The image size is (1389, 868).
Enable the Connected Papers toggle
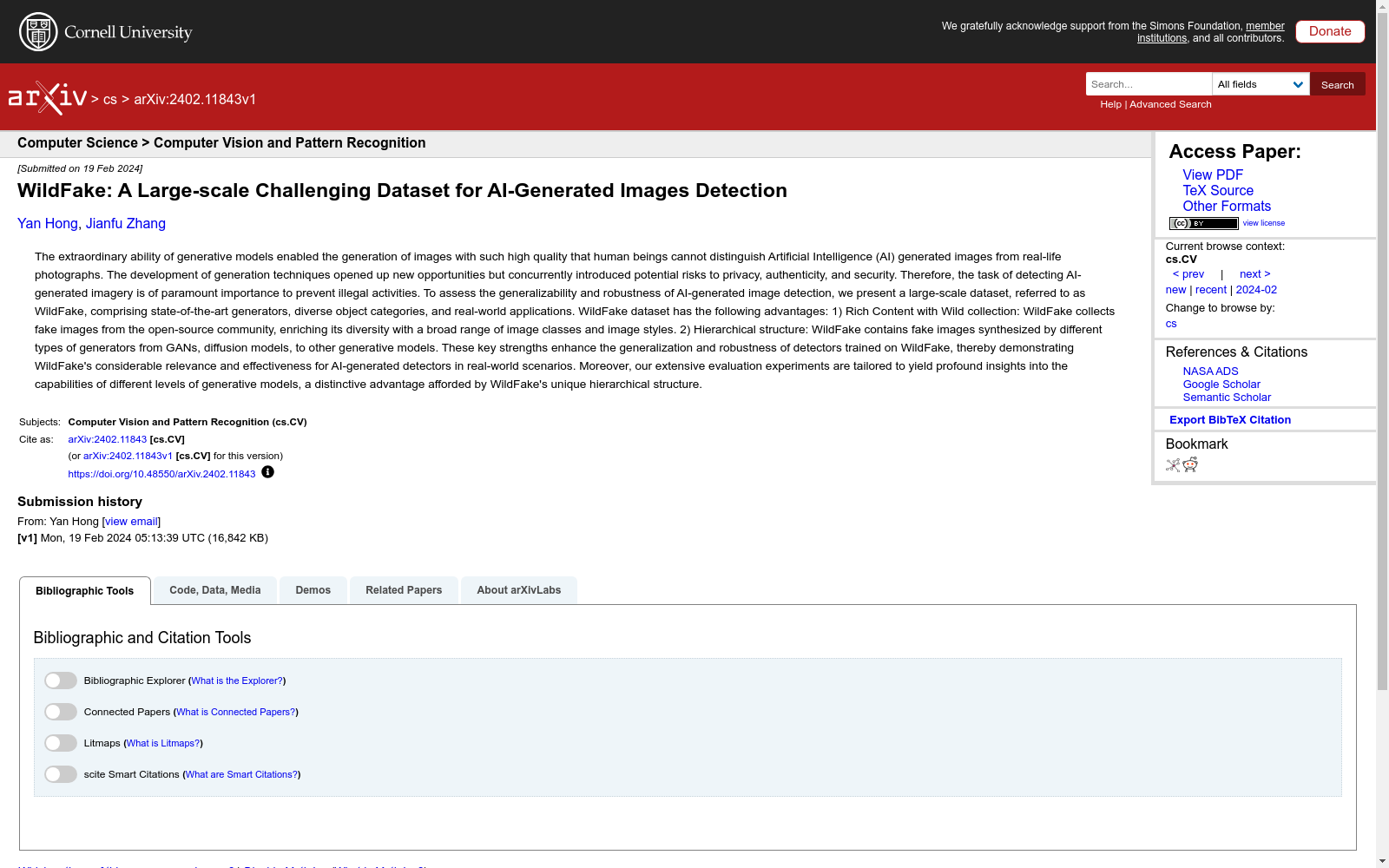[x=61, y=712]
